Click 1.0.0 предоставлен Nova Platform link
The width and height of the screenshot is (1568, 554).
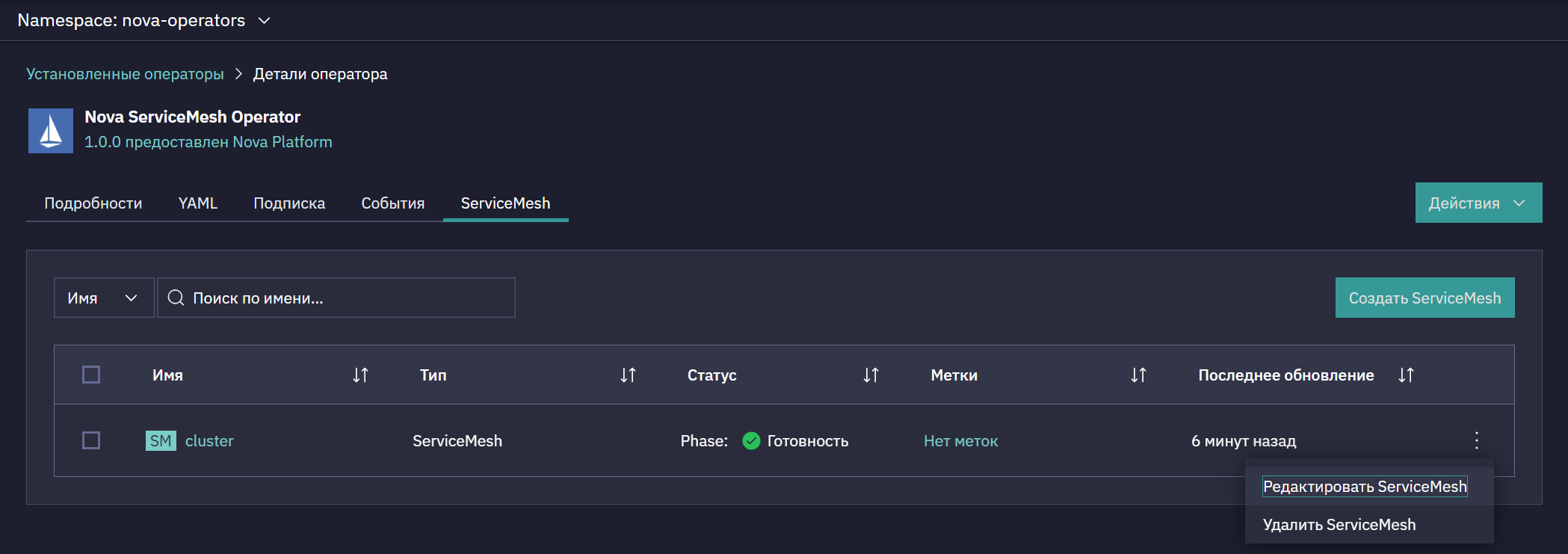[x=209, y=142]
